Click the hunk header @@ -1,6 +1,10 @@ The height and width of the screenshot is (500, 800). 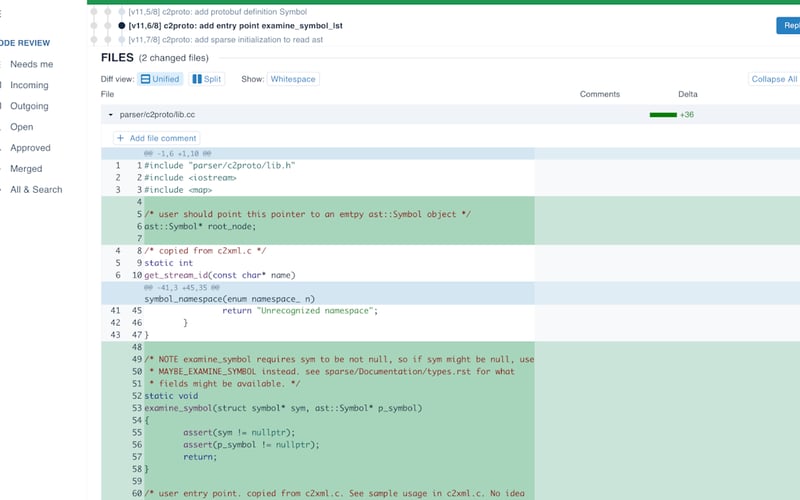click(x=178, y=154)
